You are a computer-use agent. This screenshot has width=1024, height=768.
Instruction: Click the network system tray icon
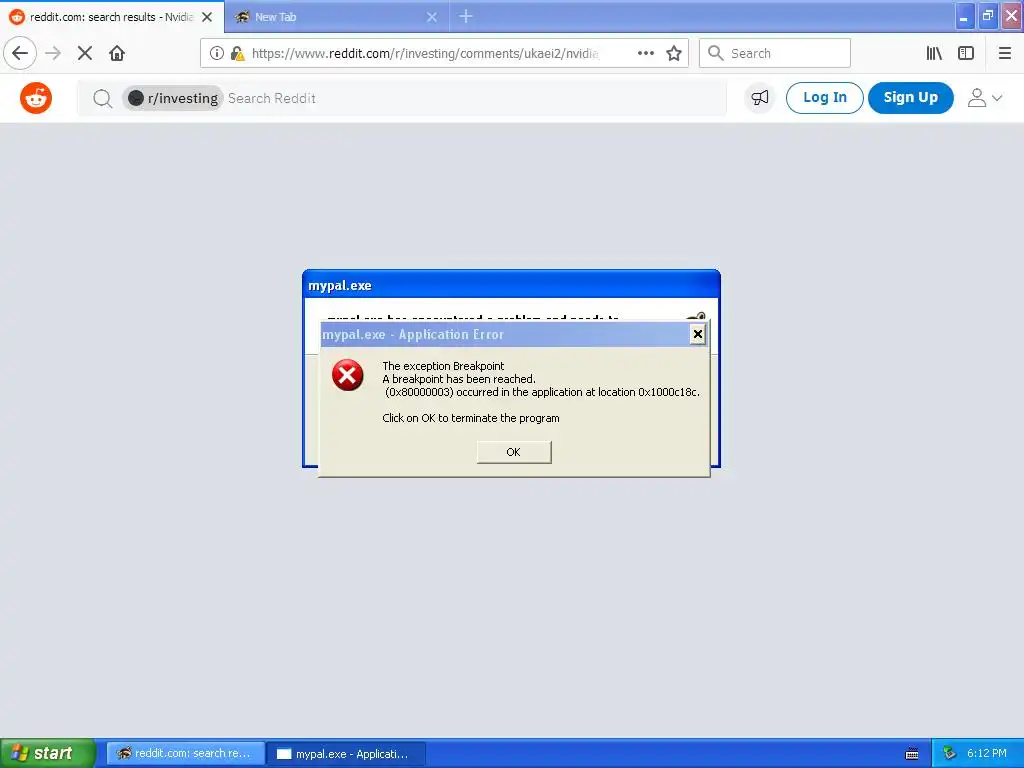pyautogui.click(x=950, y=754)
